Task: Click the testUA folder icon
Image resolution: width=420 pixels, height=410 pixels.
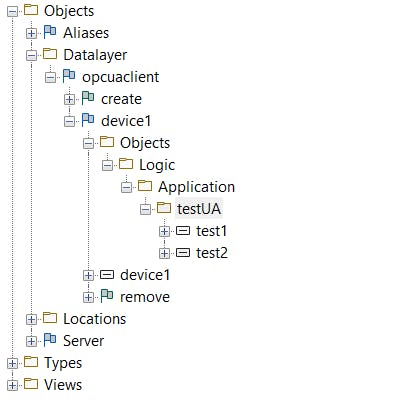Action: point(164,208)
